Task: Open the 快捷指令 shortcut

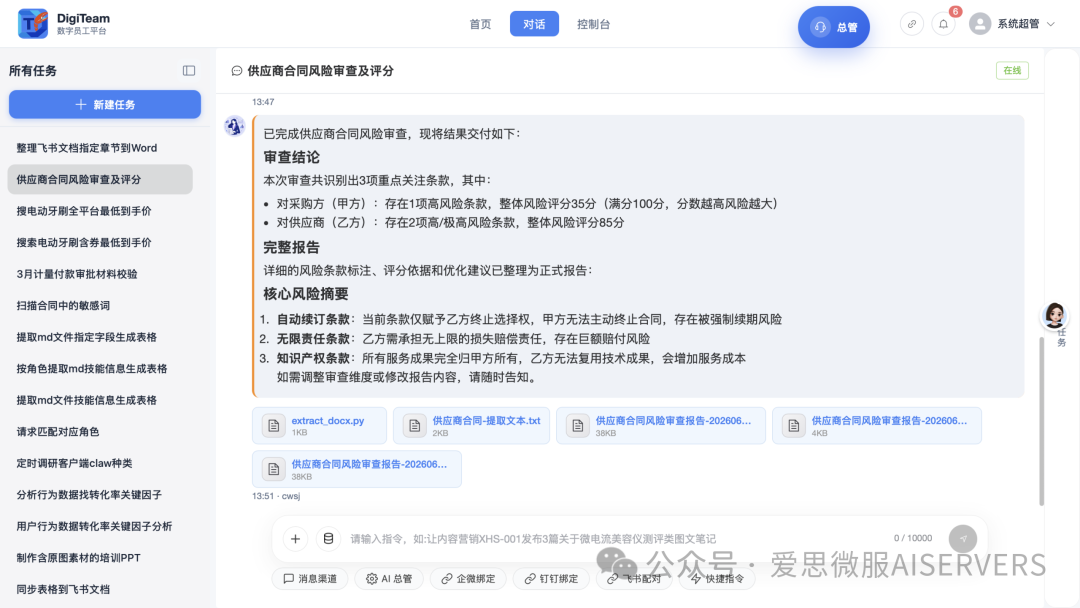Action: [x=717, y=578]
